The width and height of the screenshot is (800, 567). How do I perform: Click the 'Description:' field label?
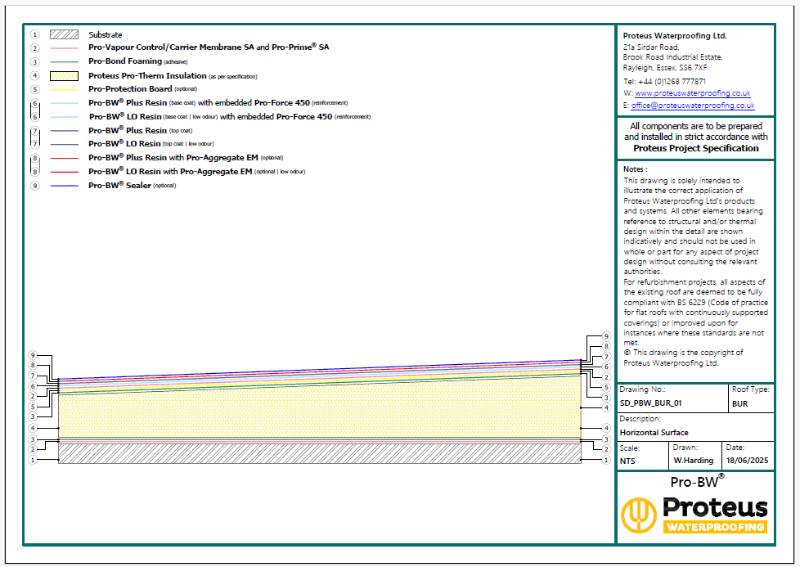(640, 418)
